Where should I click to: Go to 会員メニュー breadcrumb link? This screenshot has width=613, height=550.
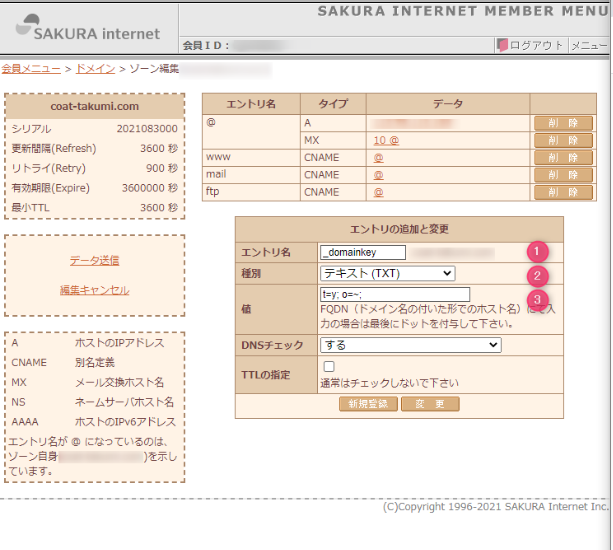coord(30,69)
